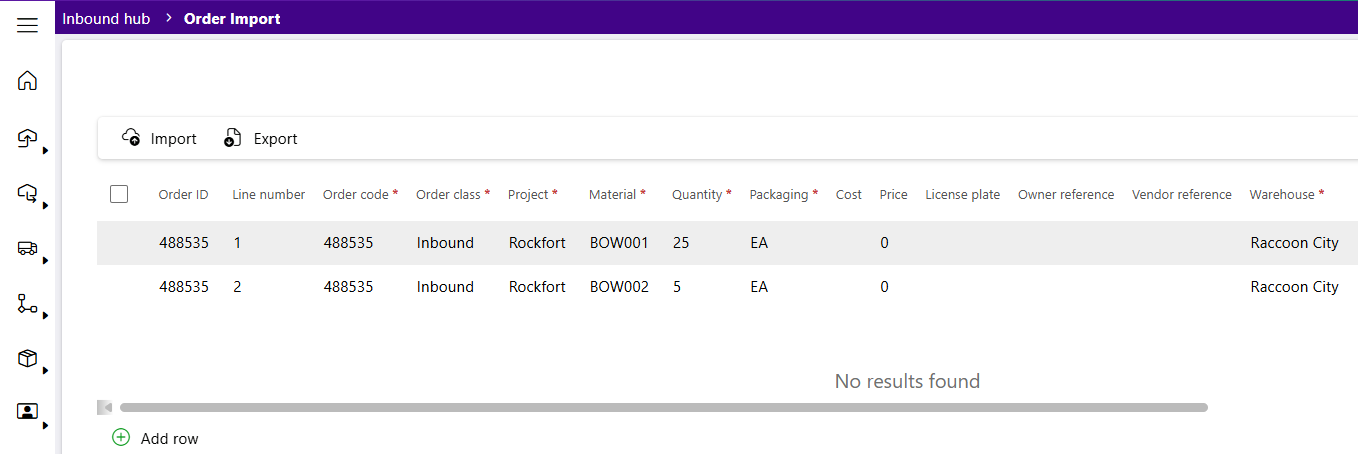The height and width of the screenshot is (454, 1358).
Task: Expand the cloud upload submenu arrow
Action: pyautogui.click(x=45, y=150)
